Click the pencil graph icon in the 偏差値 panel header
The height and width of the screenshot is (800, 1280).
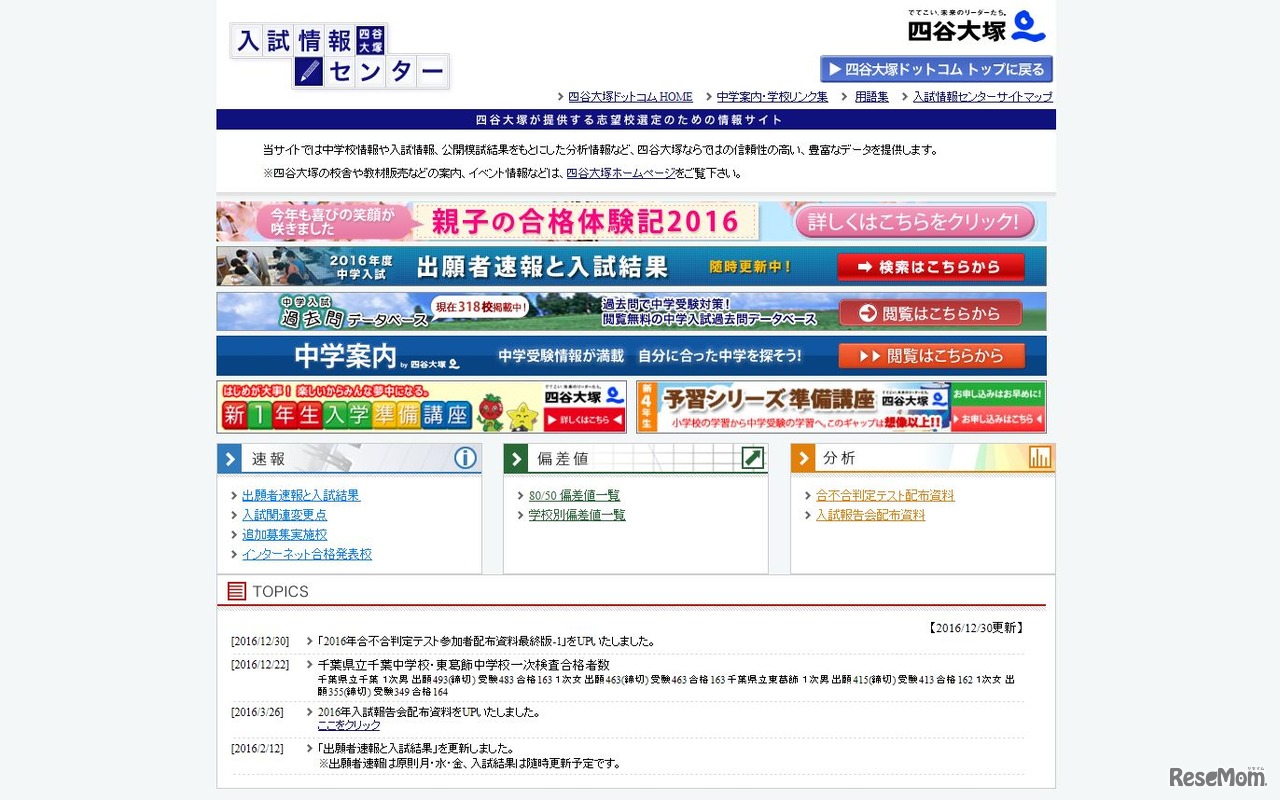tap(754, 458)
